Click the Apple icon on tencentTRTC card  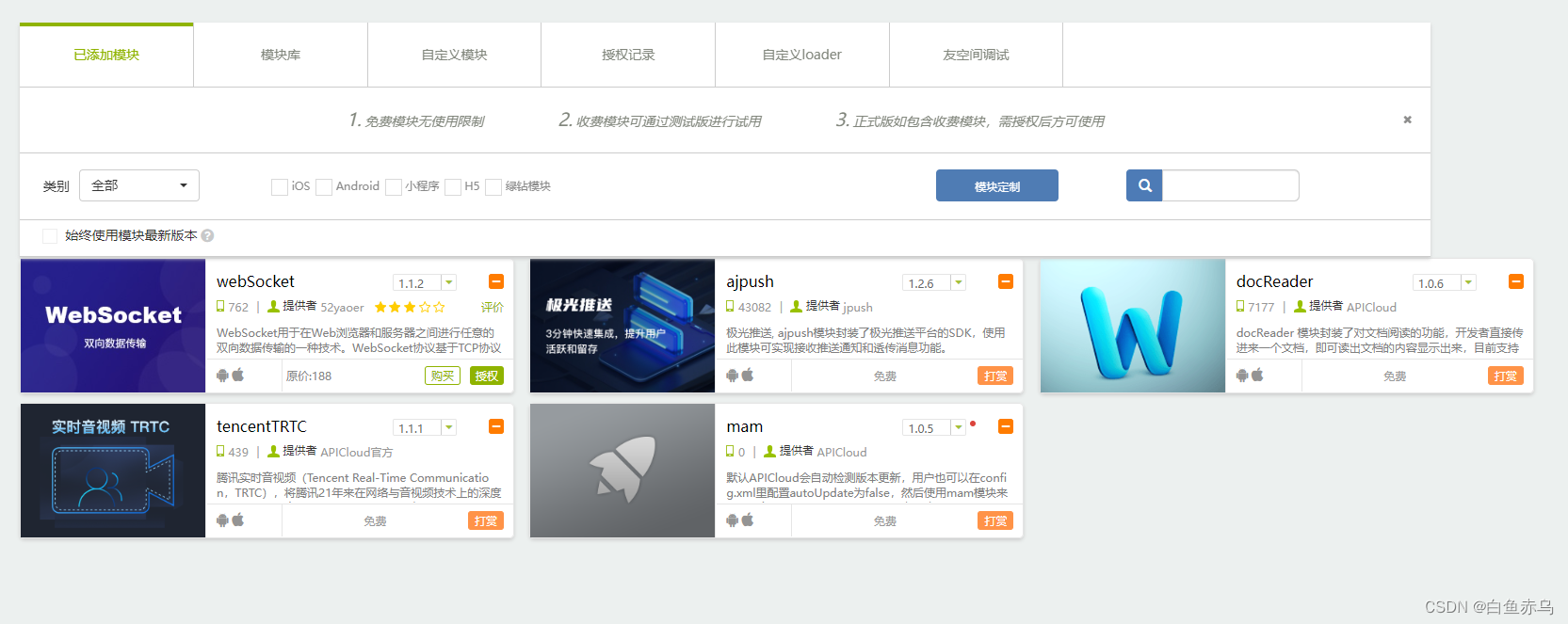238,520
